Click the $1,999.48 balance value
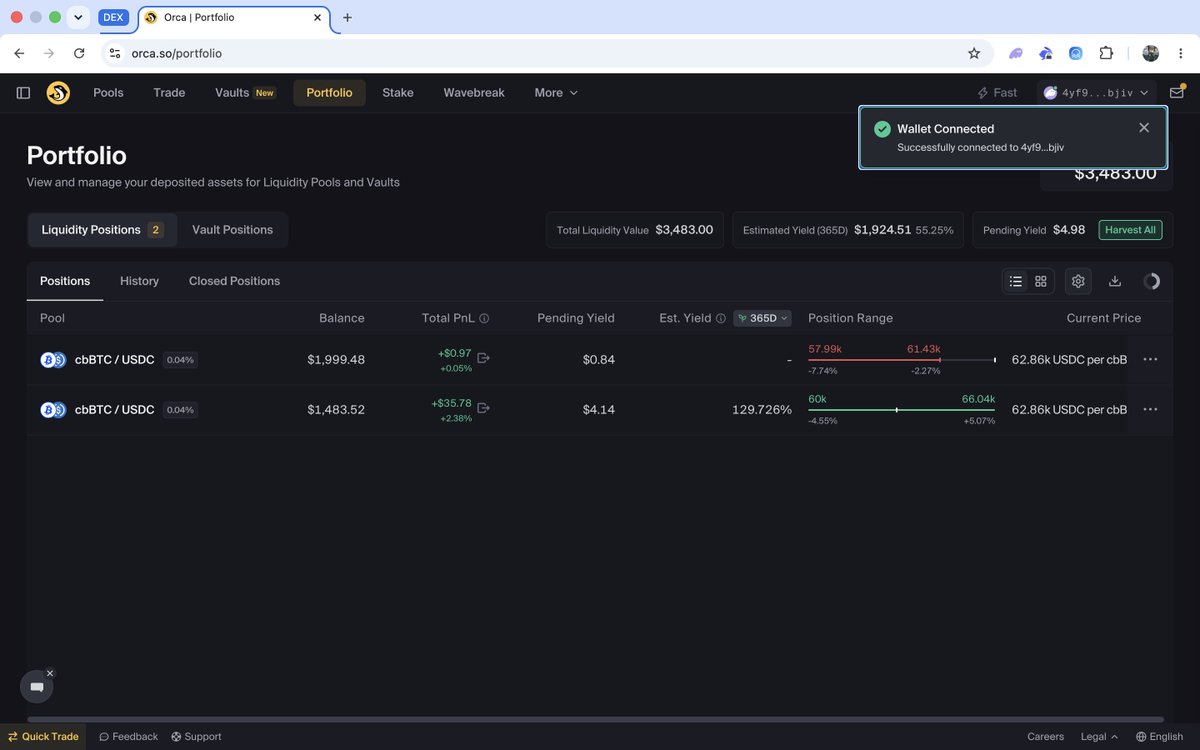The height and width of the screenshot is (750, 1200). (336, 360)
